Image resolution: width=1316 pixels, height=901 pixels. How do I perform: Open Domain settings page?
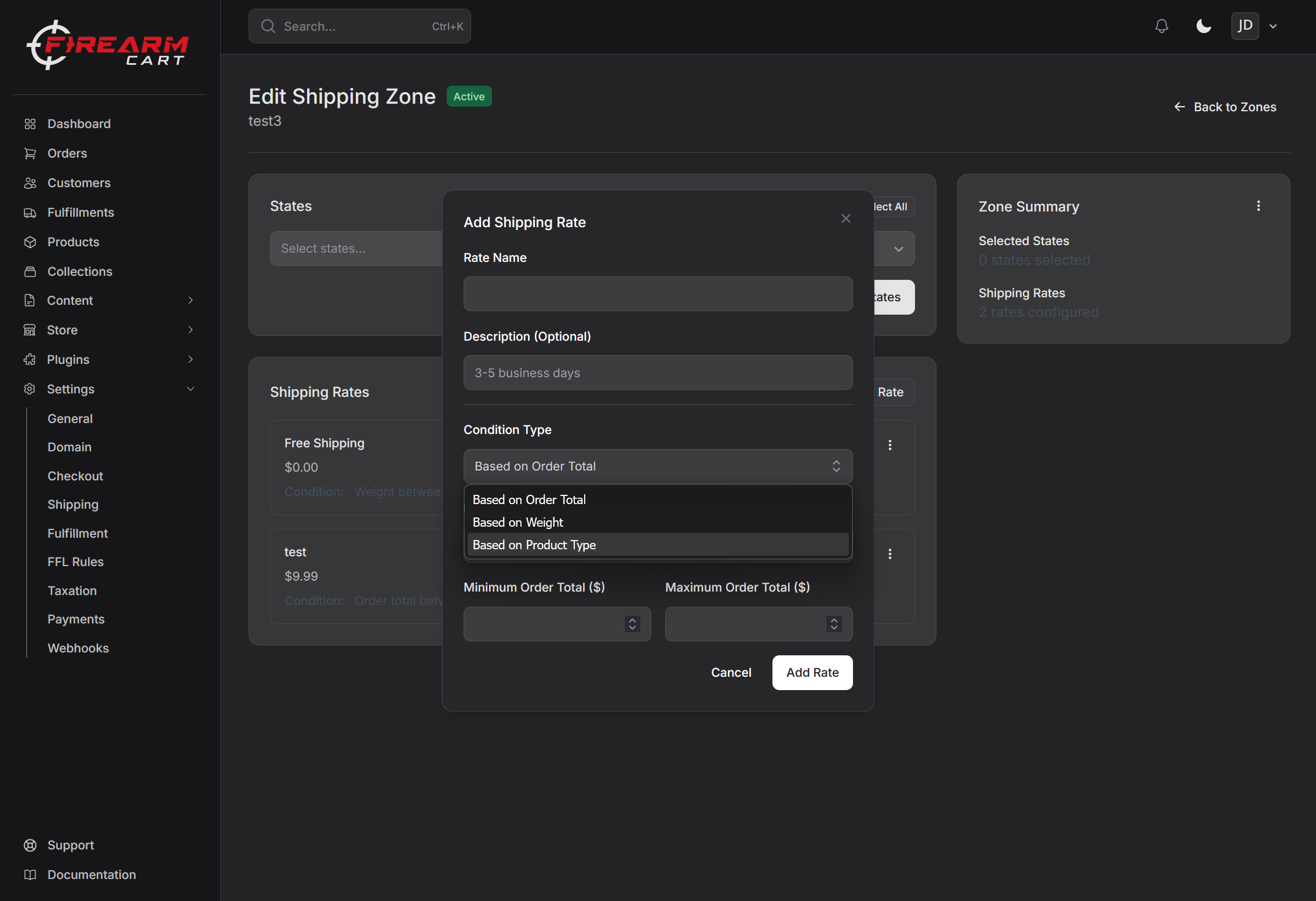click(x=70, y=447)
